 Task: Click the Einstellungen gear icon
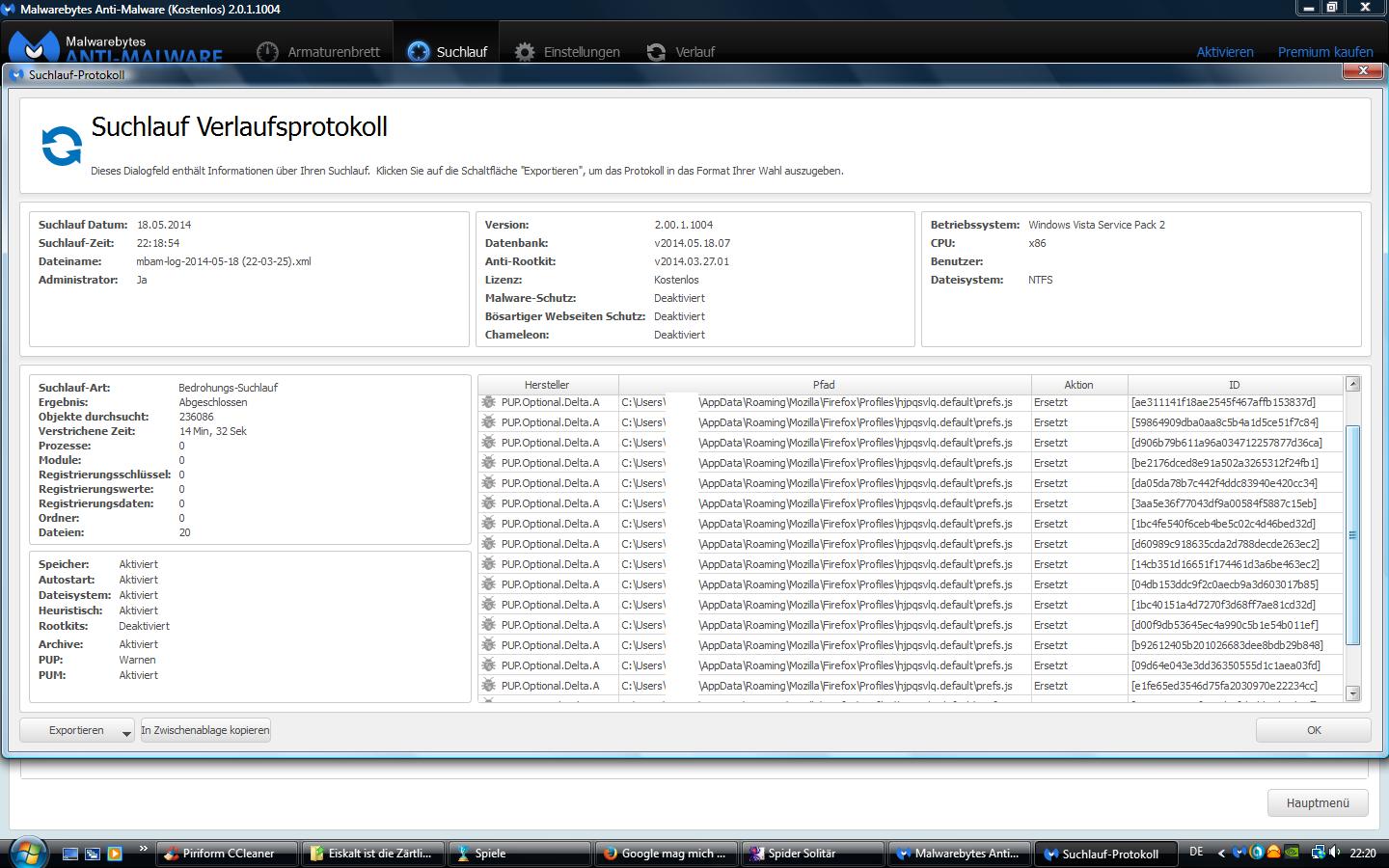(x=525, y=52)
